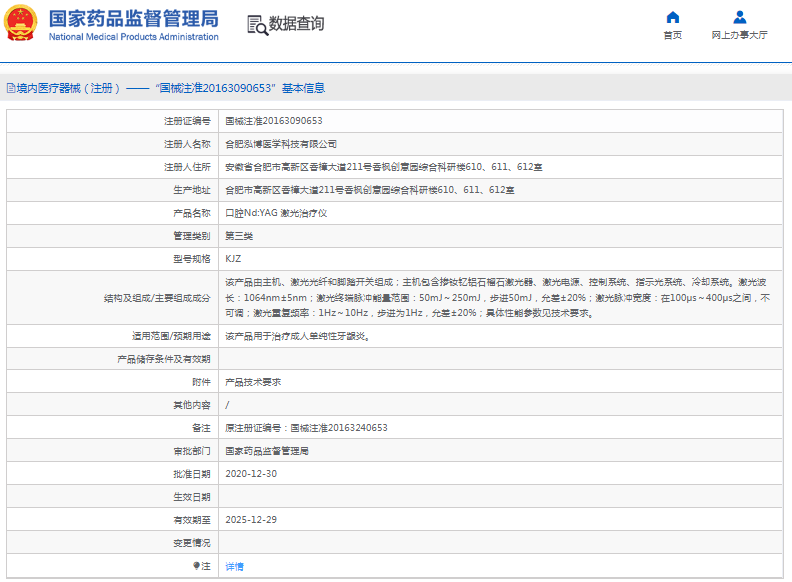
Task: Click the expiry date 2025-12-29
Action: pyautogui.click(x=251, y=519)
